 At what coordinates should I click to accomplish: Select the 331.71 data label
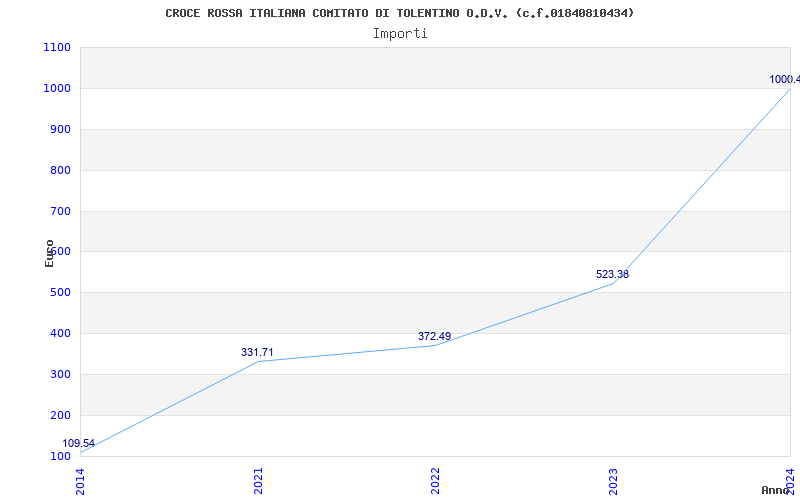[257, 352]
